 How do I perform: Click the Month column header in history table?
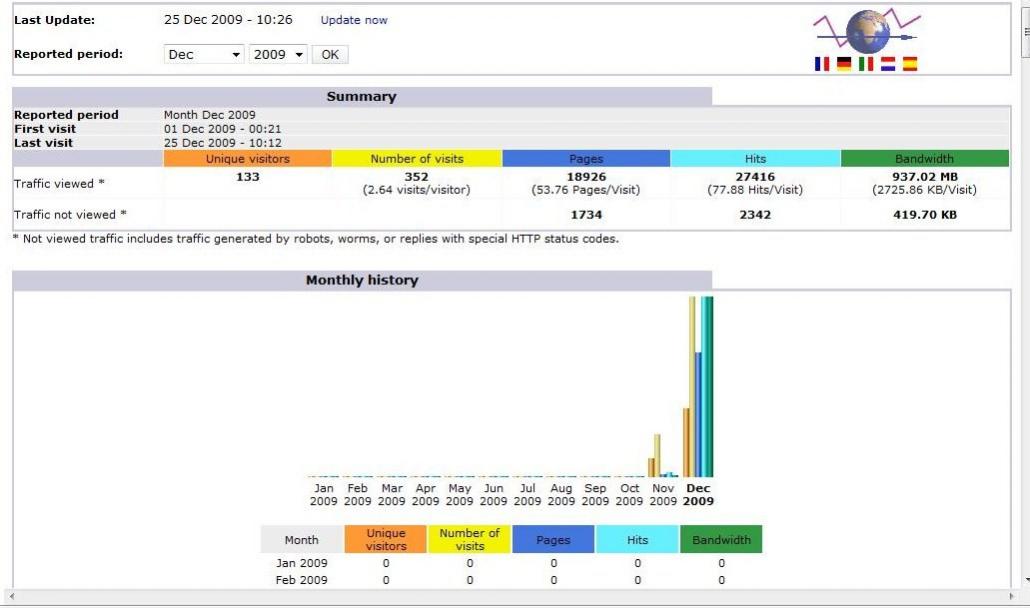[301, 540]
